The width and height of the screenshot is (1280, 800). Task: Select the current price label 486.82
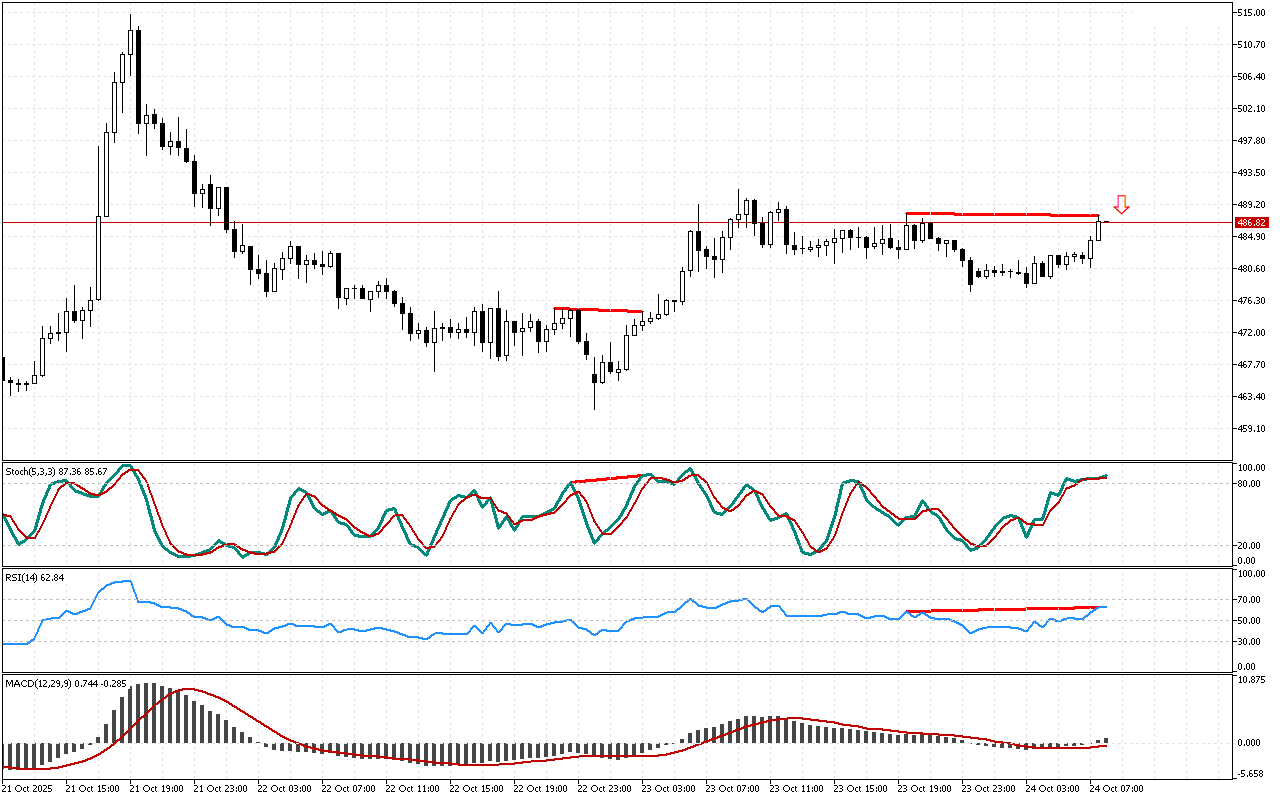tap(1251, 222)
